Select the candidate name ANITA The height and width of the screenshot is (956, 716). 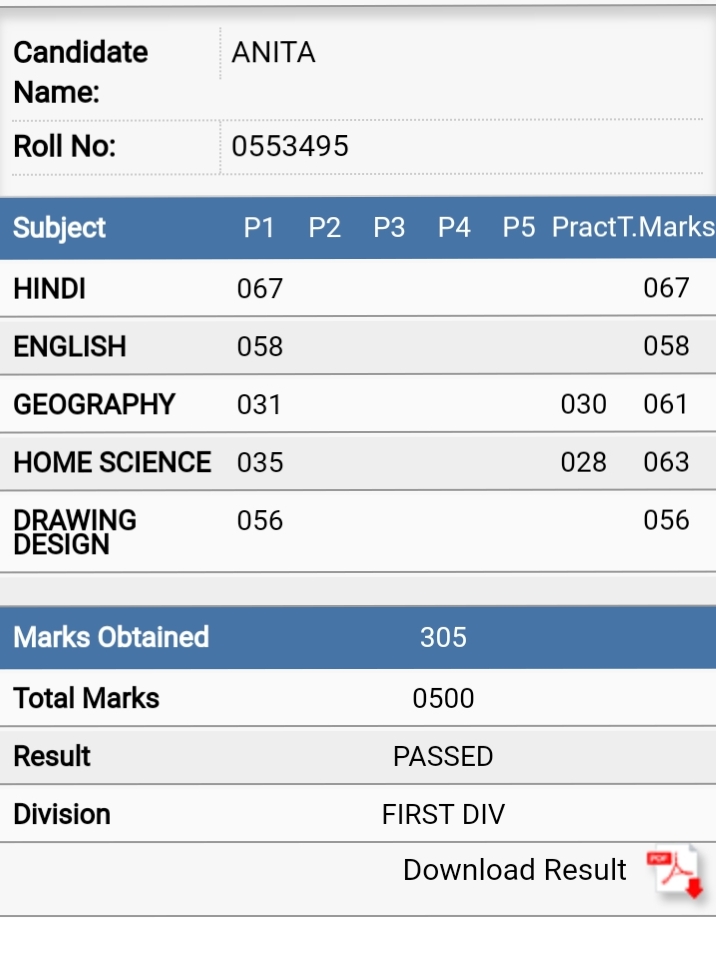[x=273, y=52]
